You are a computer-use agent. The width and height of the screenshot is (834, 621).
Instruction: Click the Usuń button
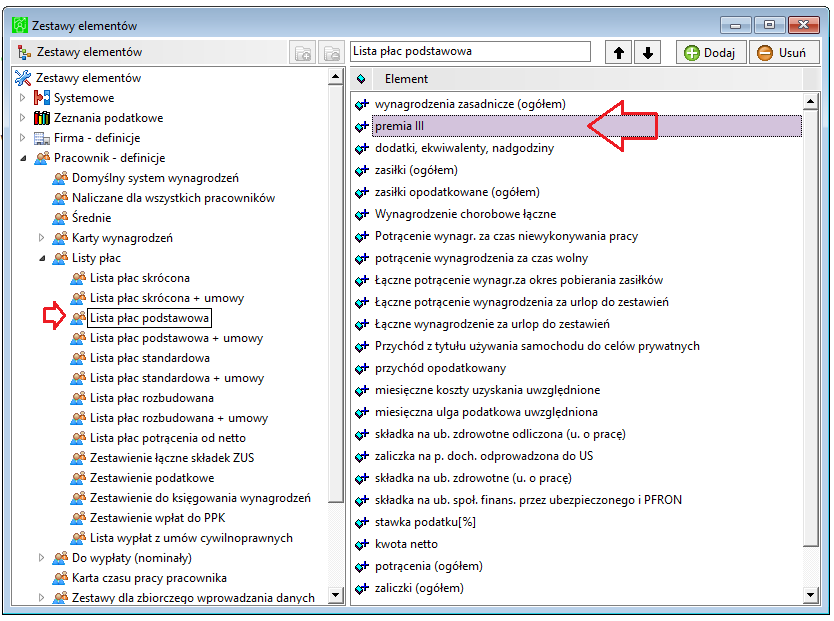click(x=783, y=53)
